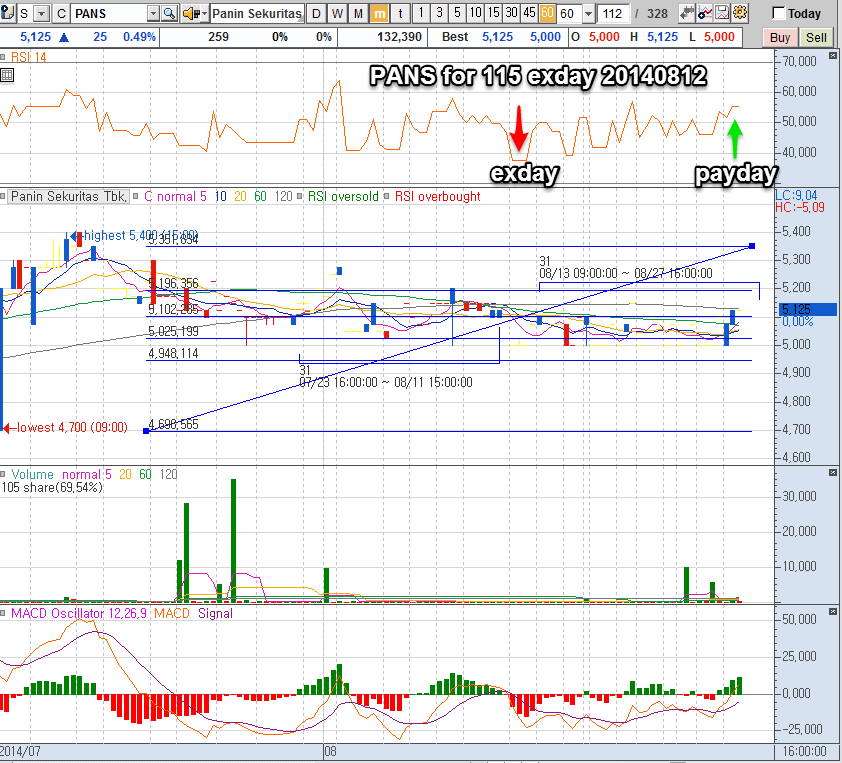Close the Volume panel
This screenshot has height=763, width=842.
click(833, 473)
